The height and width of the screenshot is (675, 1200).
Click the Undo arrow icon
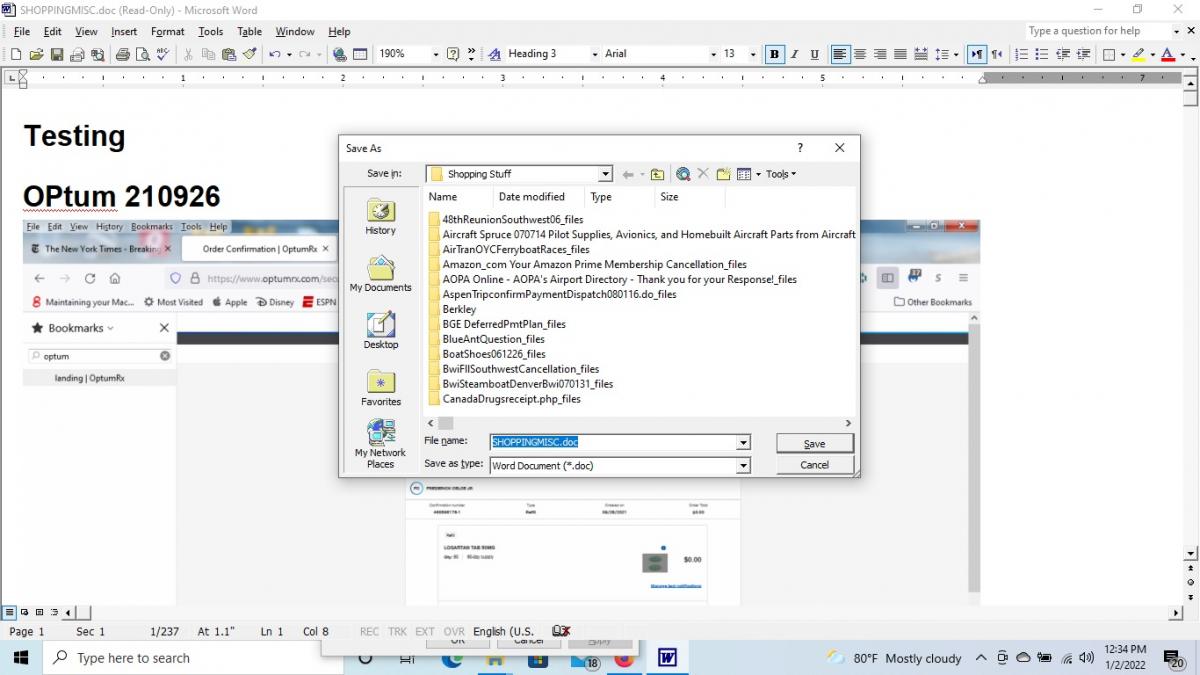(275, 54)
